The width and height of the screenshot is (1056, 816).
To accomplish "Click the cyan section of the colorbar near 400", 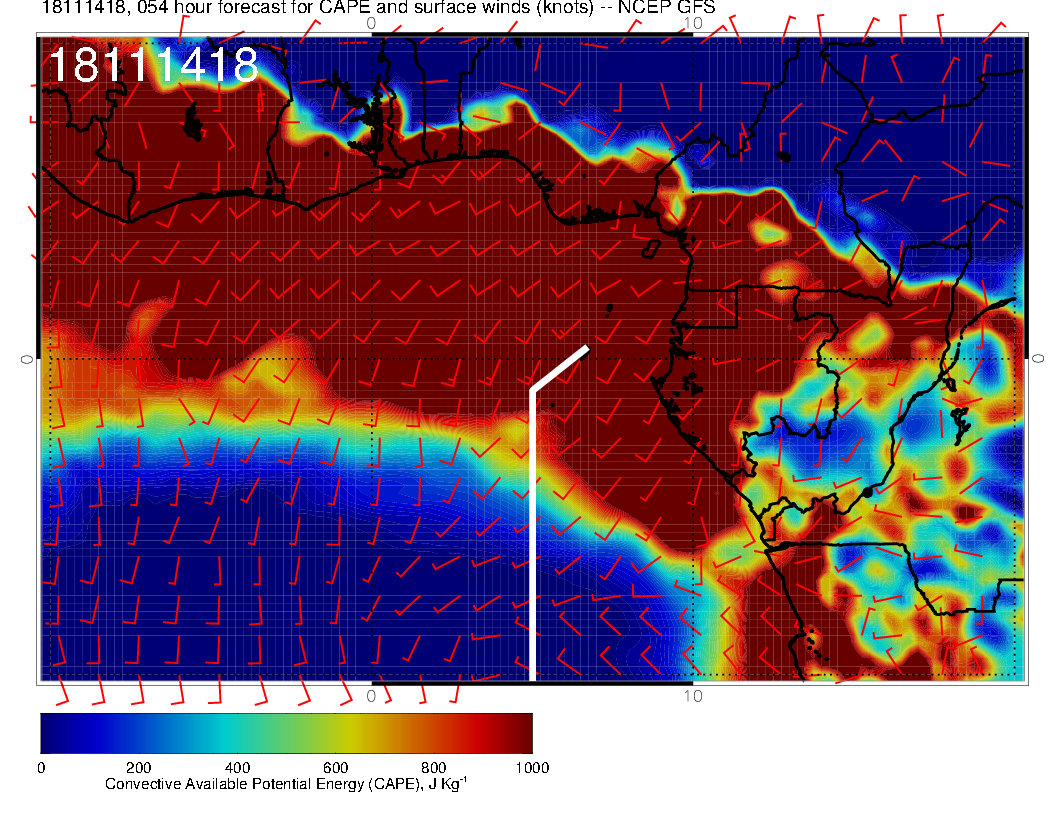I will [x=237, y=733].
